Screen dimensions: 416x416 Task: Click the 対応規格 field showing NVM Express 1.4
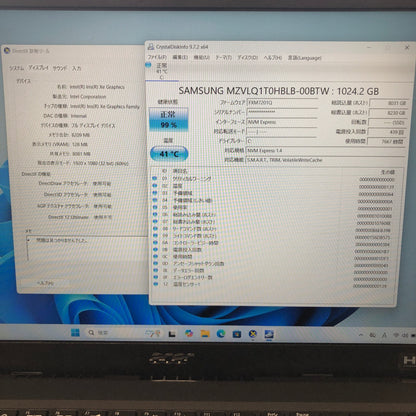pyautogui.click(x=325, y=150)
